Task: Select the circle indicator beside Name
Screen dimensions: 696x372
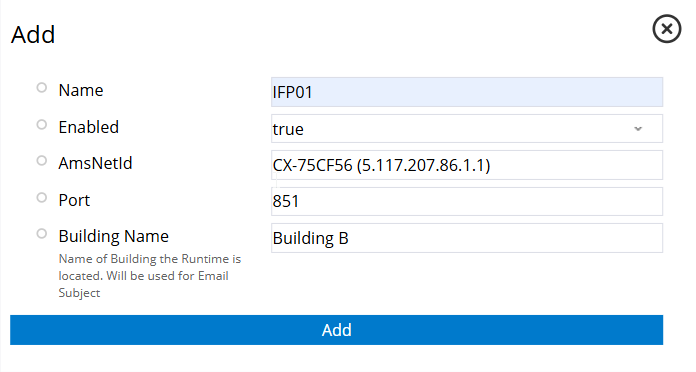Action: point(42,87)
